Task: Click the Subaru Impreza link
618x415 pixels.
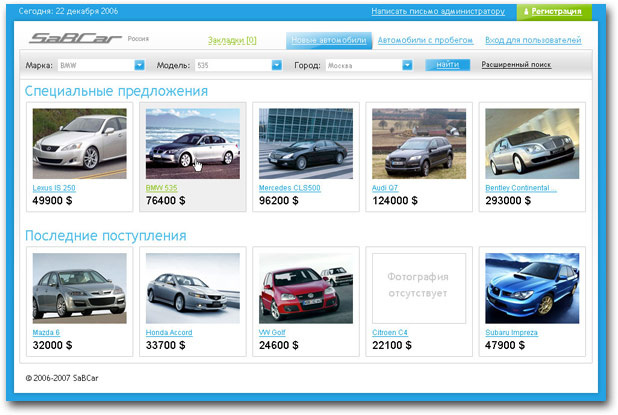Action: [511, 333]
